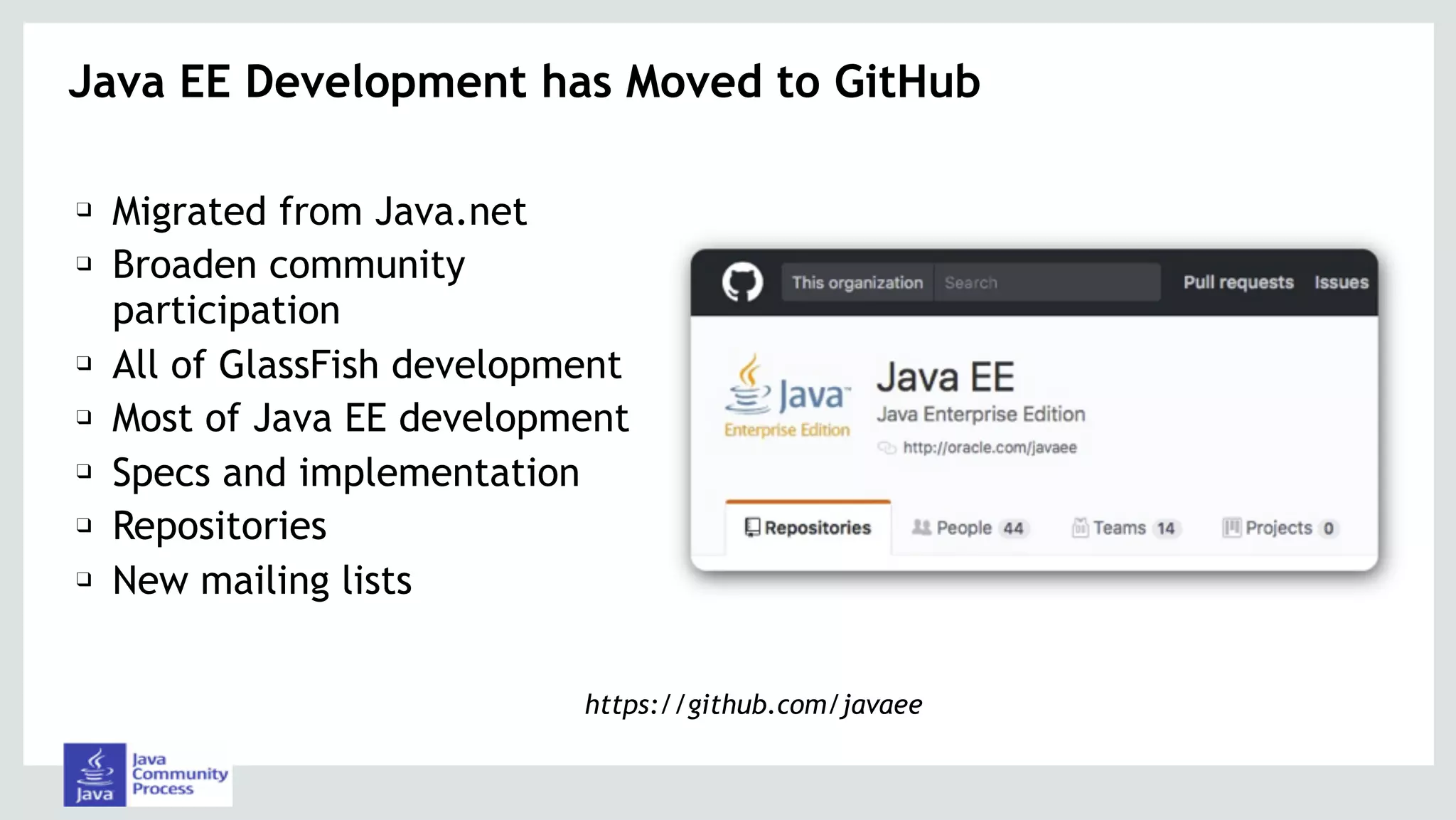
Task: Click the Specs and implementation bullet
Action: click(x=346, y=473)
